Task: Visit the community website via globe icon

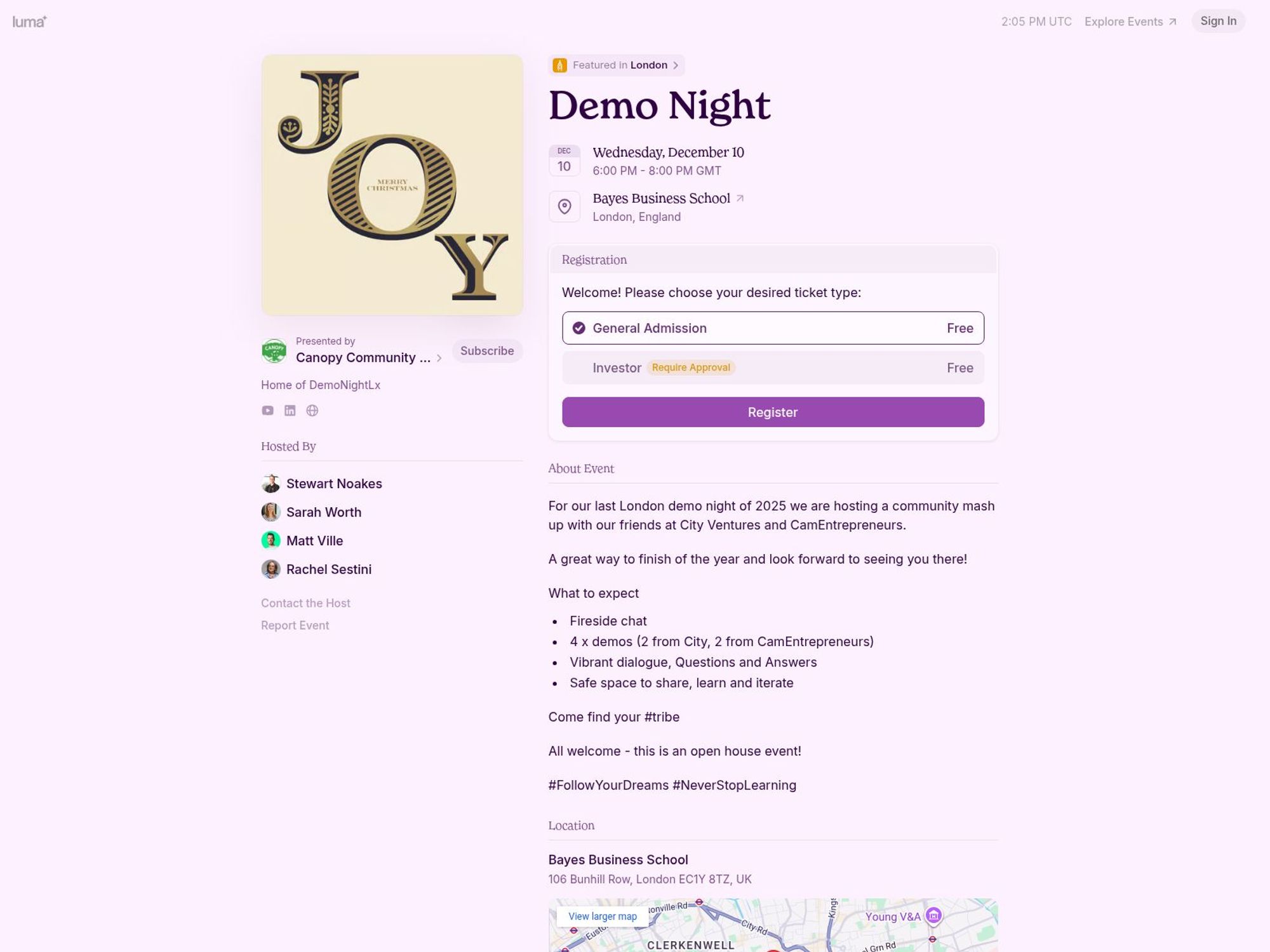Action: 312,411
